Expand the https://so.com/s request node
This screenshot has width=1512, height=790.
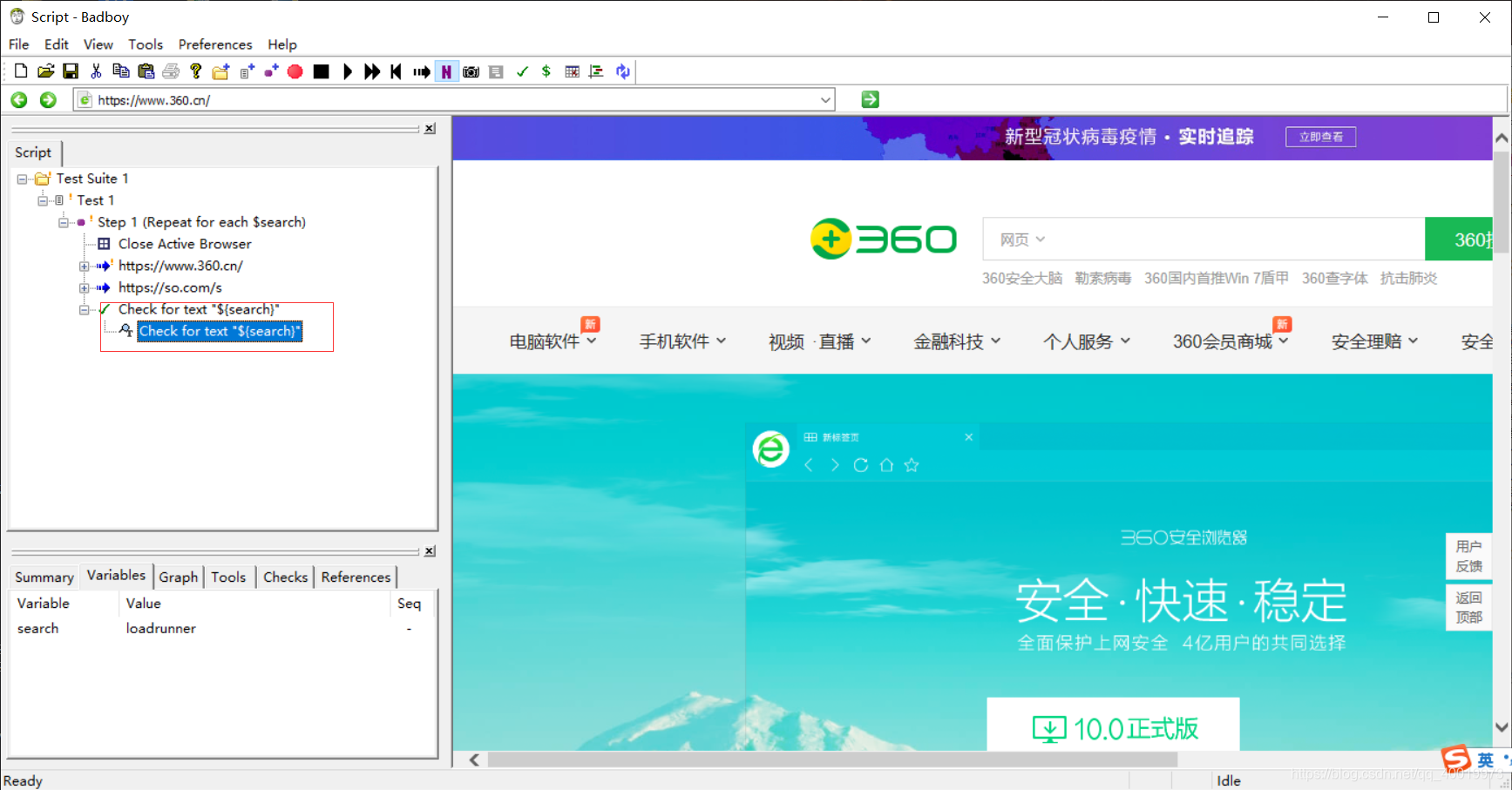click(x=85, y=288)
